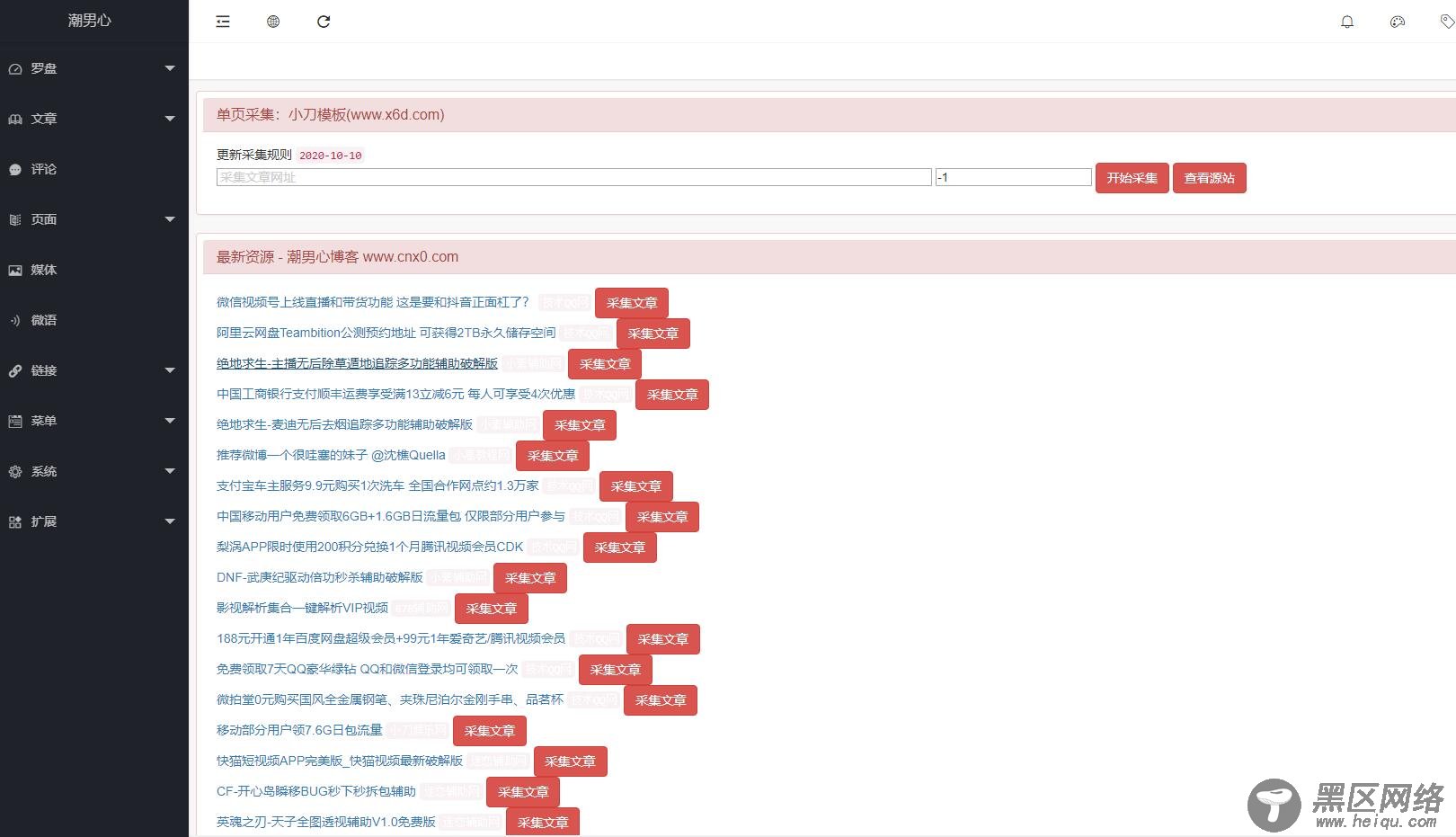Click 采集文章 for 推荐微博 article
Screen dimensions: 1456x837
pos(553,456)
